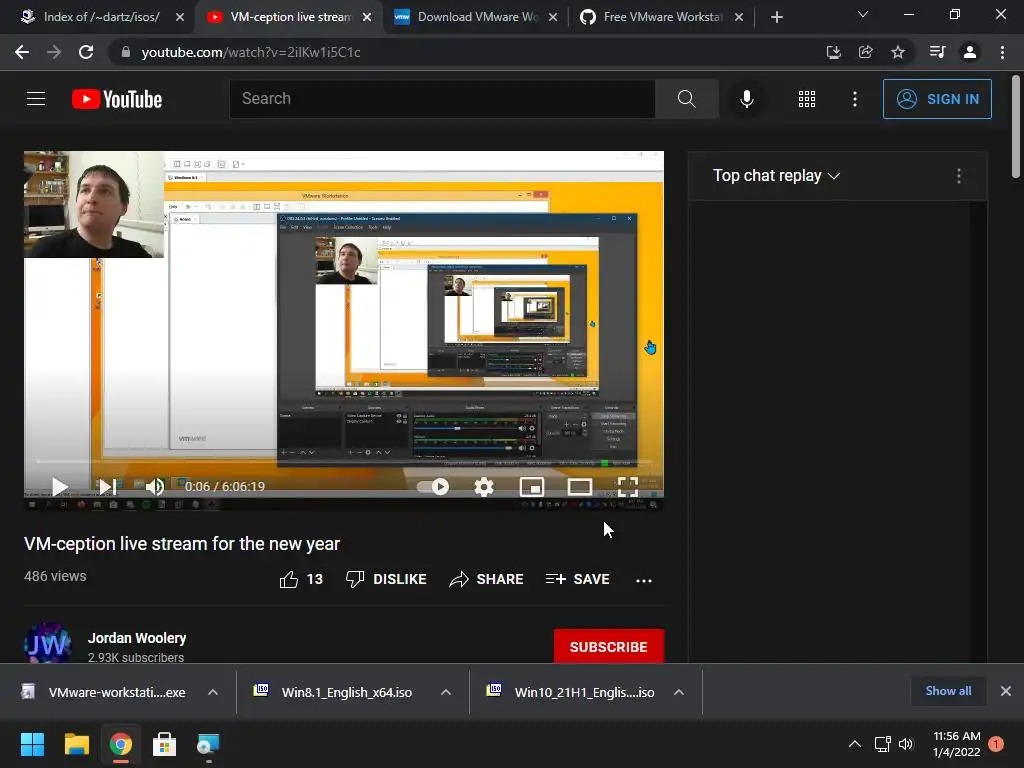This screenshot has width=1024, height=768.
Task: Switch to Free VMware Workstation GitHub tab
Action: click(x=663, y=17)
